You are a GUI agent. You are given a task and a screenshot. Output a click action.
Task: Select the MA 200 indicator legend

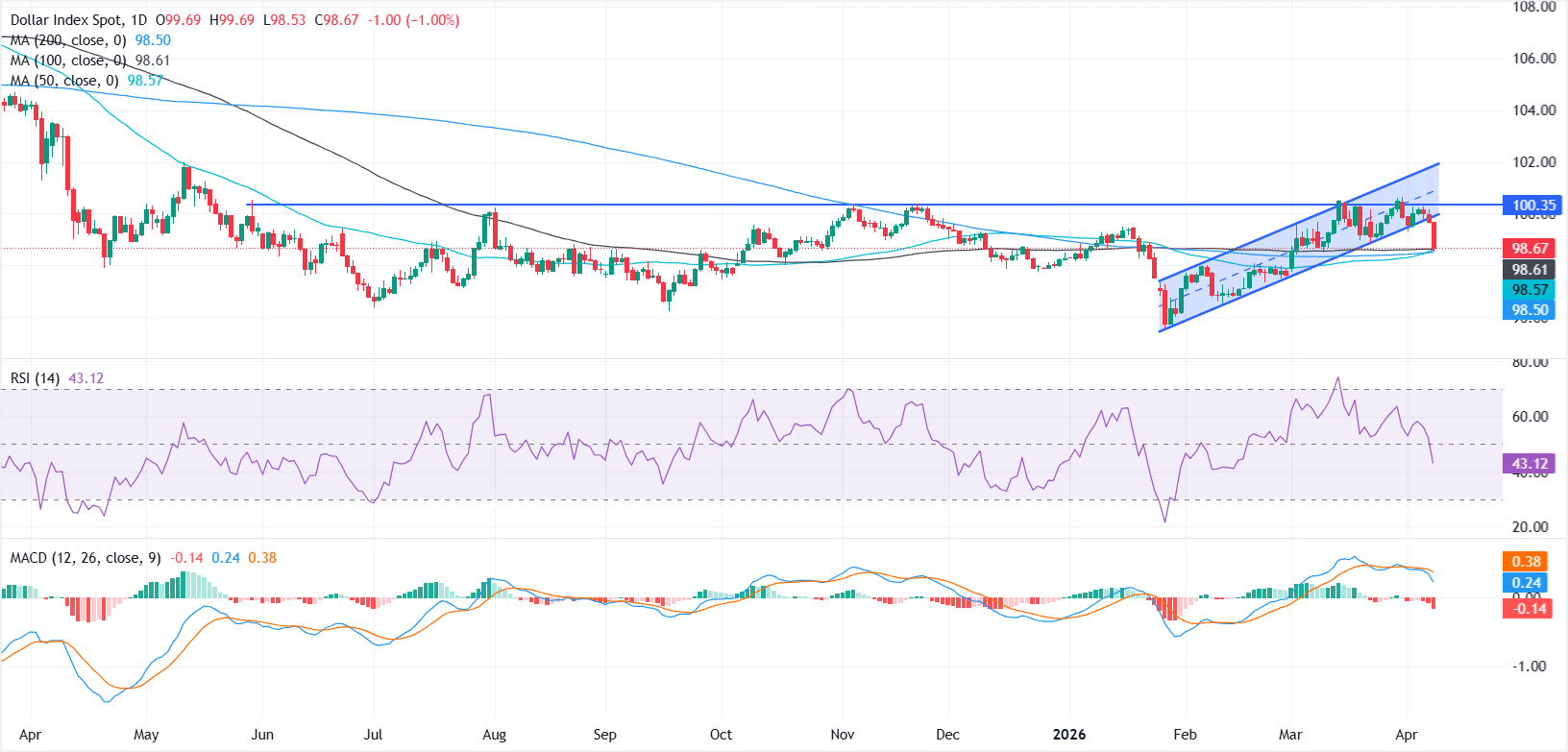[69, 40]
